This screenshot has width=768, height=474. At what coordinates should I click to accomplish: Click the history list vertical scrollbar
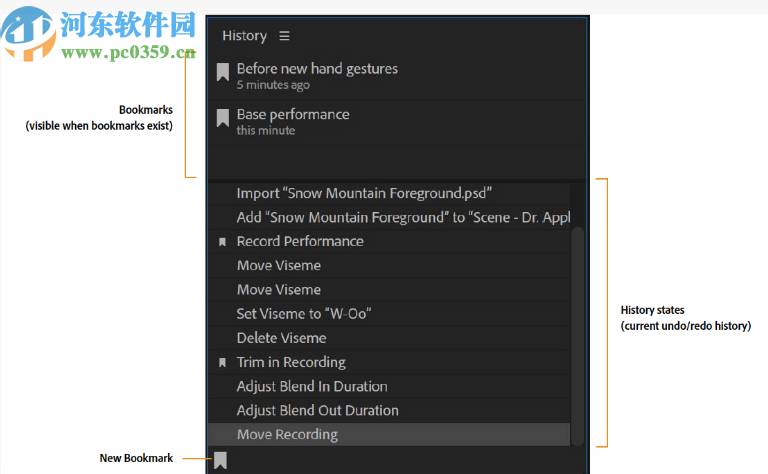click(577, 330)
